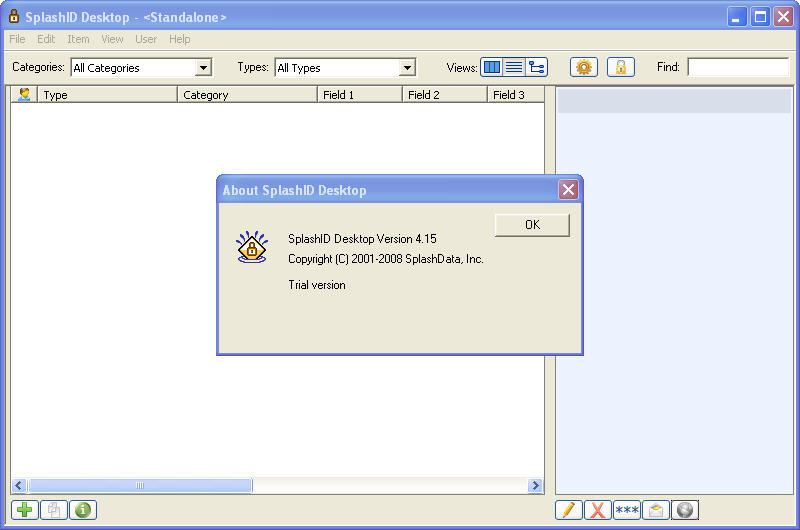Open the gear options toolbar icon

click(584, 67)
